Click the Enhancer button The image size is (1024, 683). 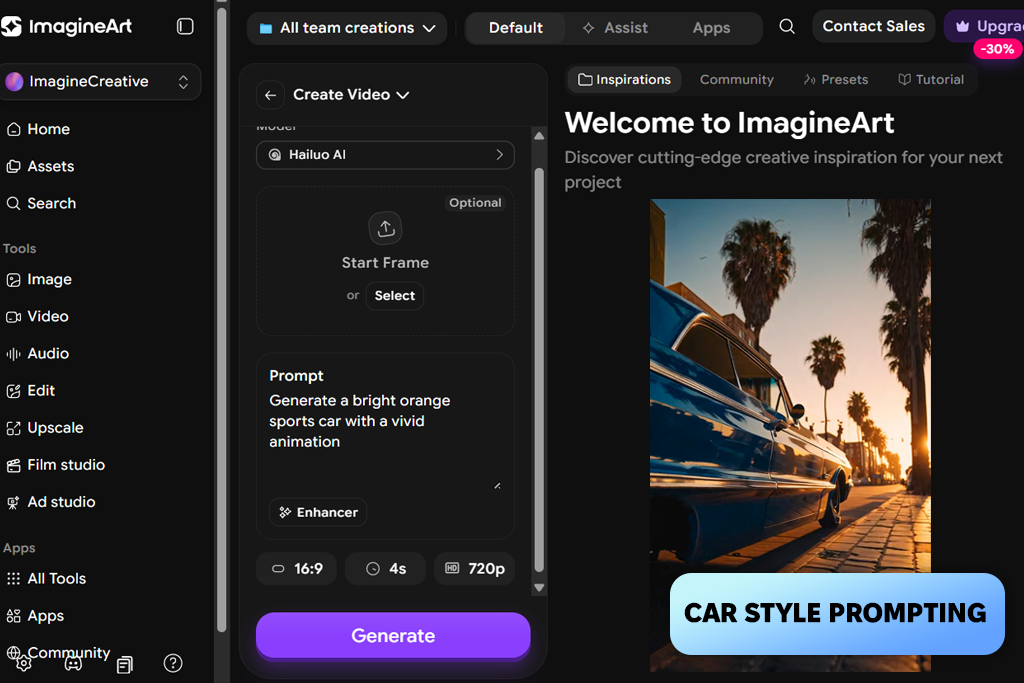318,513
